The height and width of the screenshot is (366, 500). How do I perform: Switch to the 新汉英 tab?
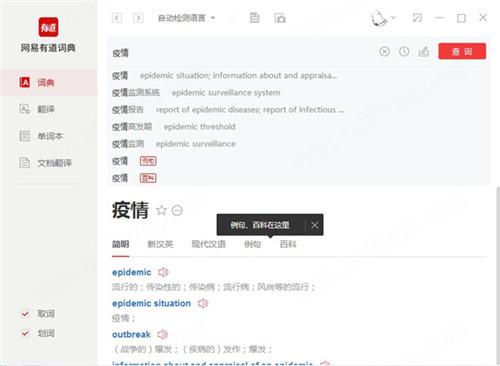(160, 244)
